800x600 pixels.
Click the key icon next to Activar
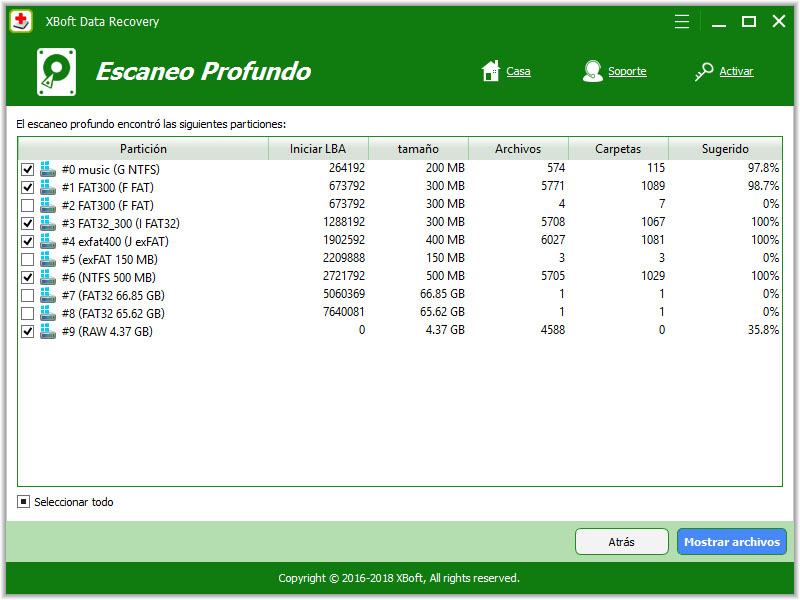pyautogui.click(x=704, y=71)
